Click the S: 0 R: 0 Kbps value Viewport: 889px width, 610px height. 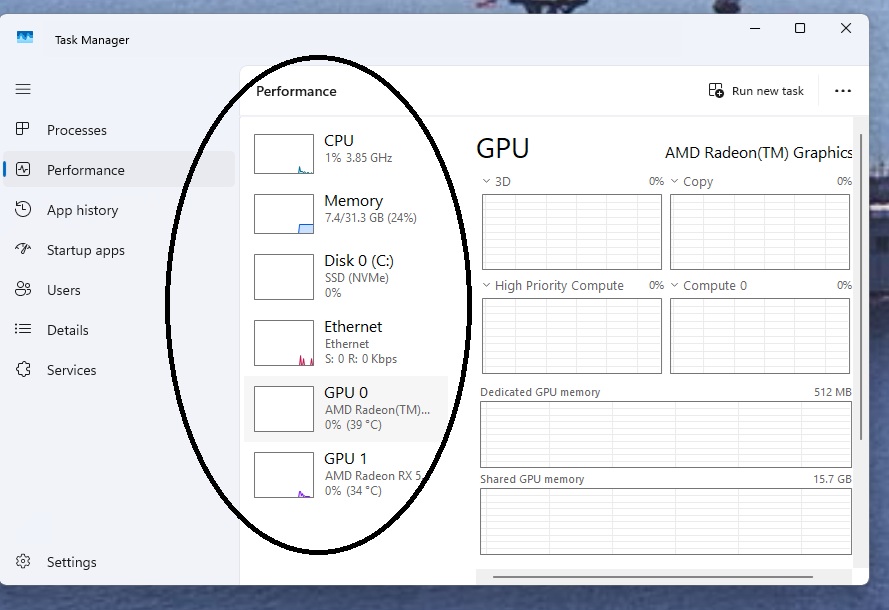click(361, 359)
